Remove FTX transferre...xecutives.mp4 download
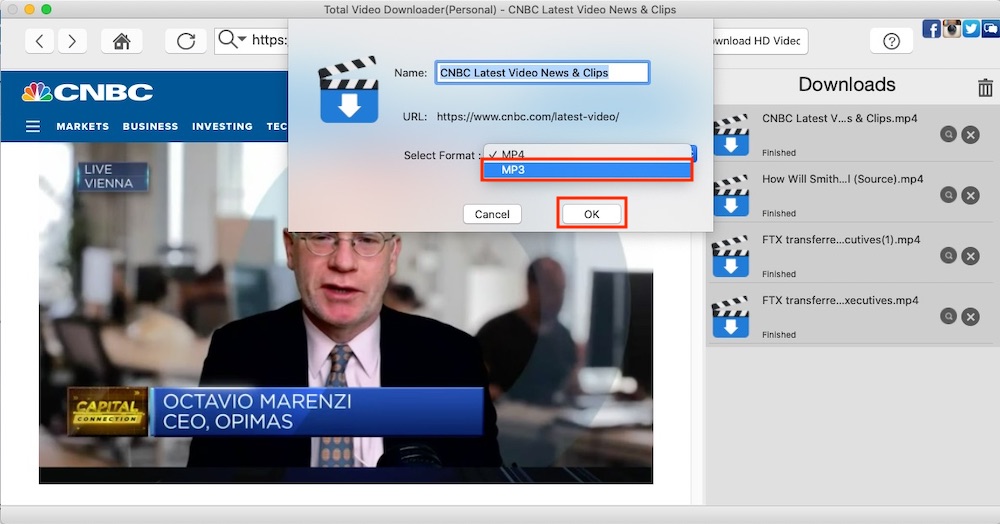 coord(971,316)
